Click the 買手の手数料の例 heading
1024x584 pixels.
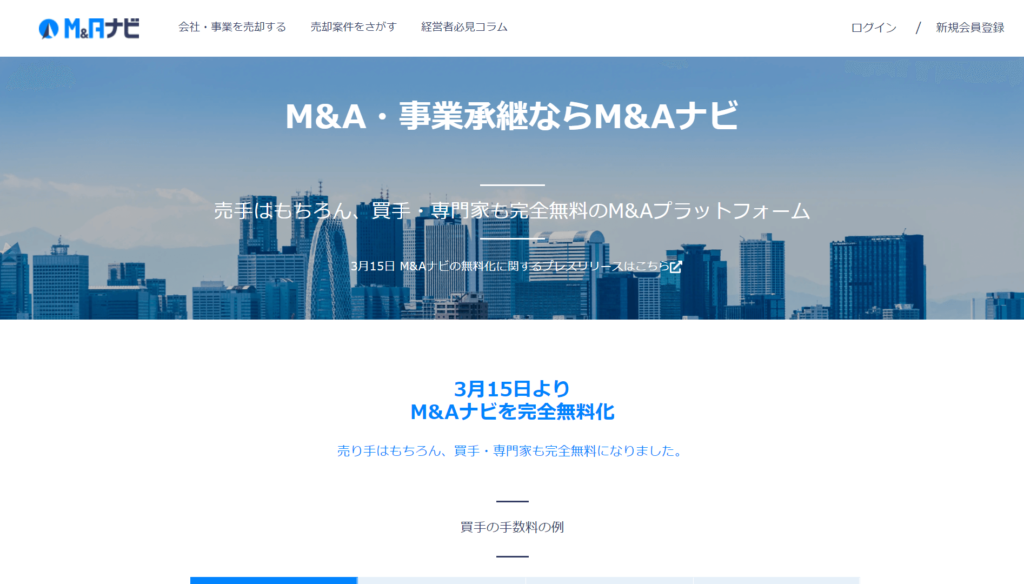coord(512,527)
